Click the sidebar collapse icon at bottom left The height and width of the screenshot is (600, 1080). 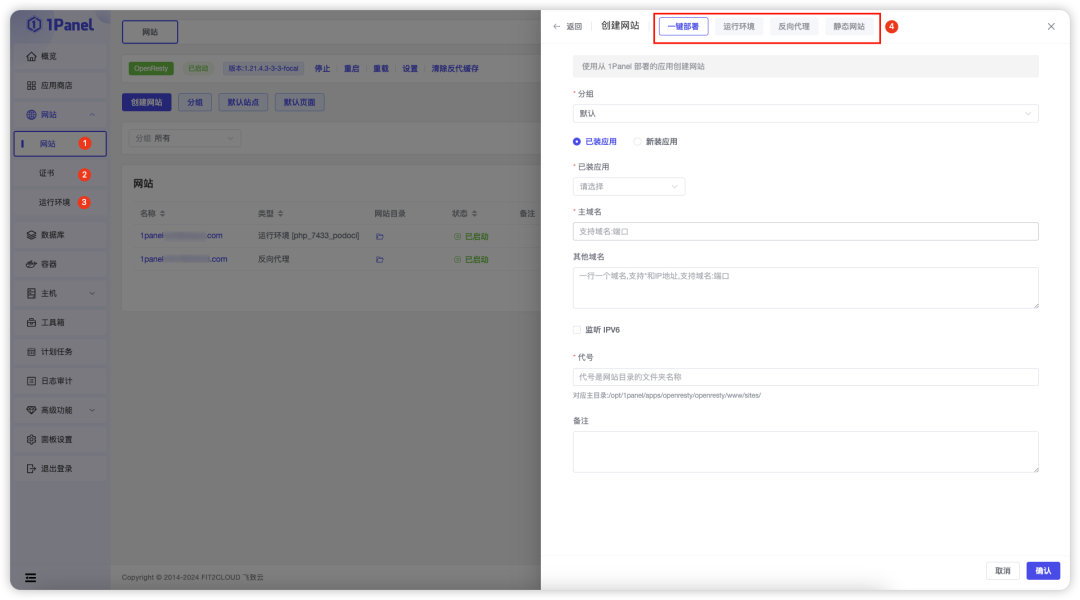29,578
